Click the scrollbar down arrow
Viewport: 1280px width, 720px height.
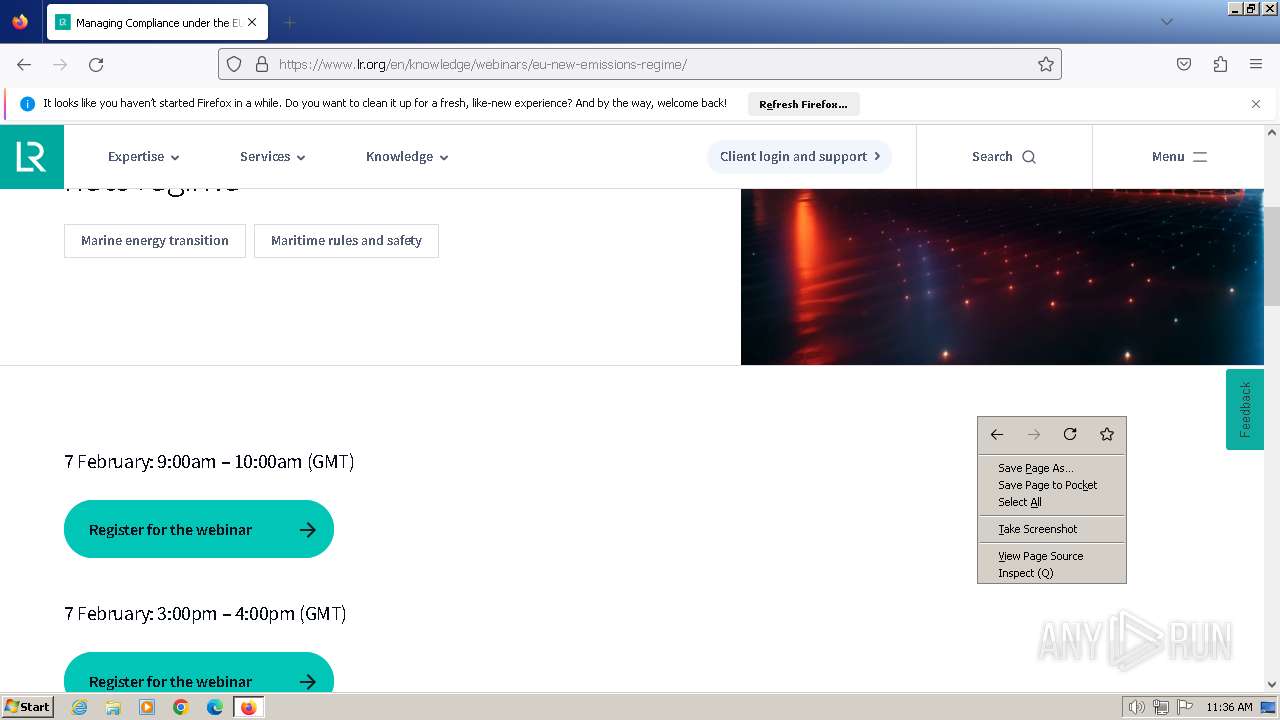(1272, 685)
